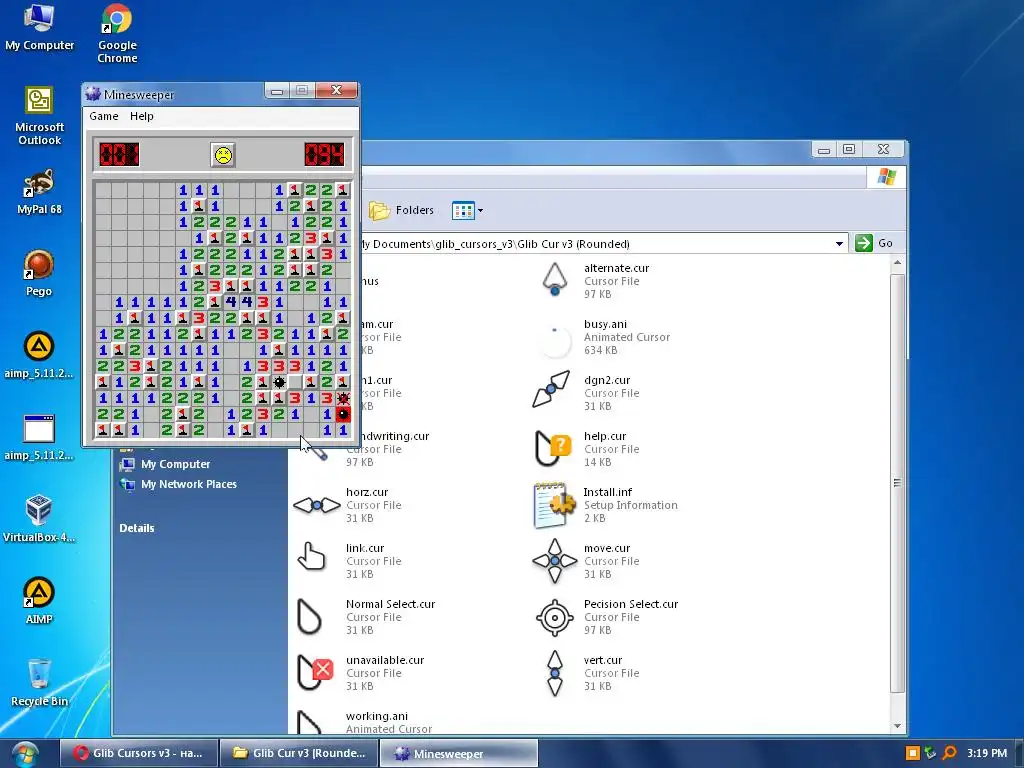Click the scrollbar down arrow in Explorer

897,726
